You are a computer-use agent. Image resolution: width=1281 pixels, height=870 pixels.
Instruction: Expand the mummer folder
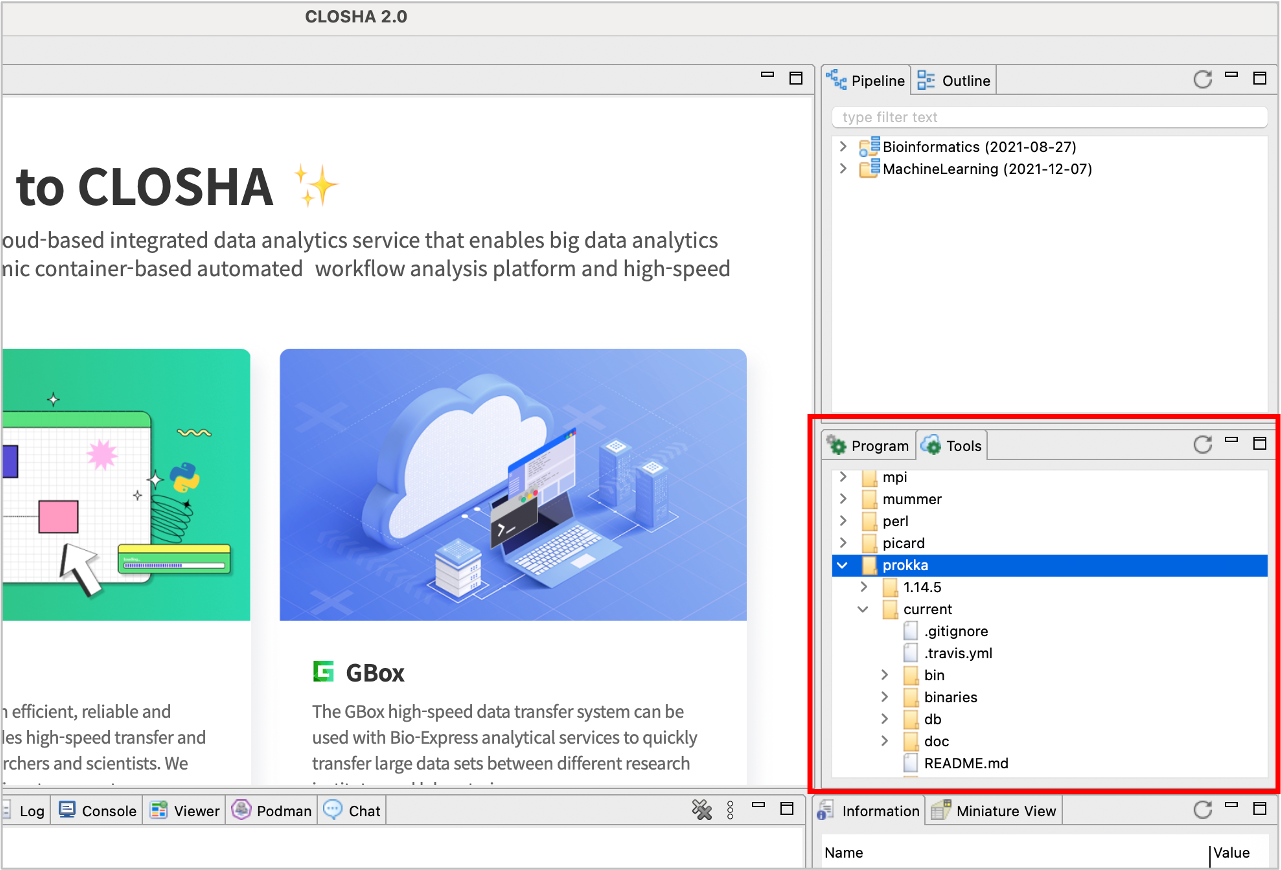pos(842,499)
